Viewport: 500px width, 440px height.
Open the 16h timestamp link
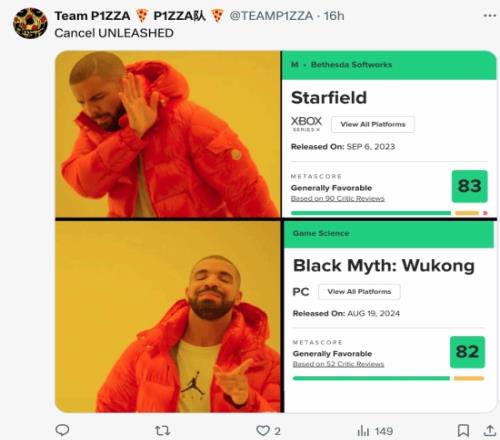[334, 16]
